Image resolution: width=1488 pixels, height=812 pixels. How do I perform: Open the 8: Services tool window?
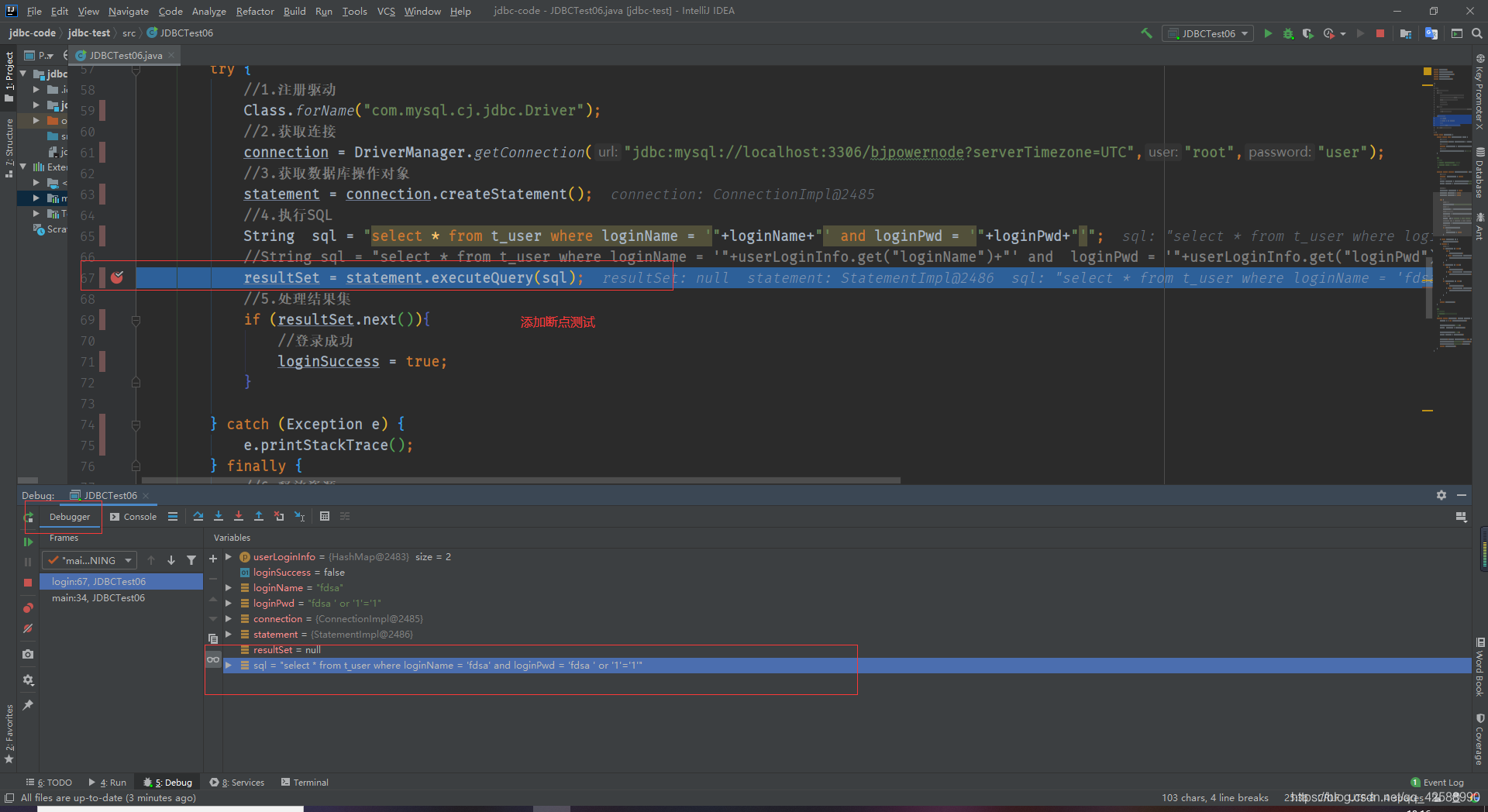click(237, 783)
